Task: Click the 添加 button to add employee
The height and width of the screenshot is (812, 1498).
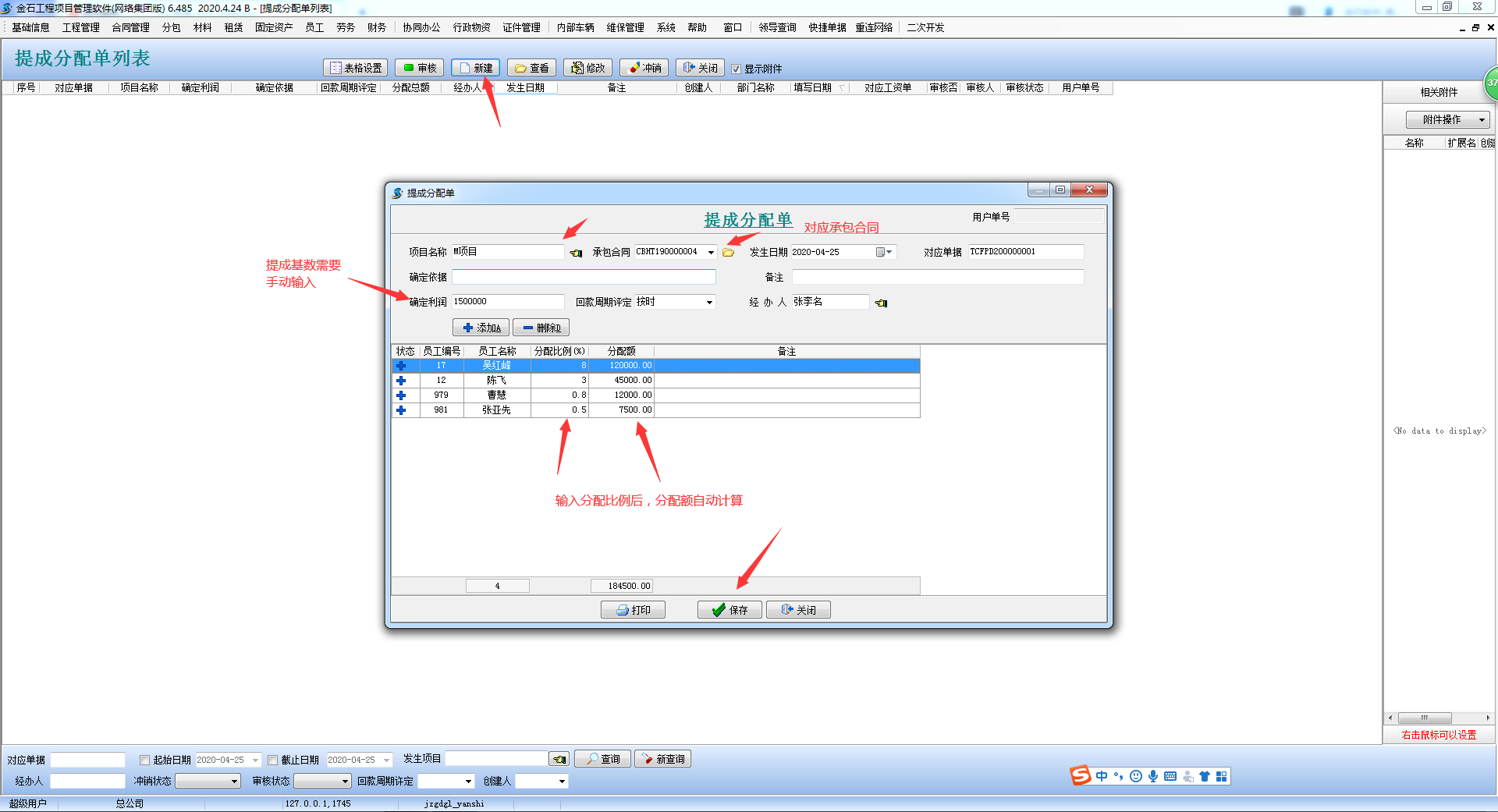Action: coord(481,328)
